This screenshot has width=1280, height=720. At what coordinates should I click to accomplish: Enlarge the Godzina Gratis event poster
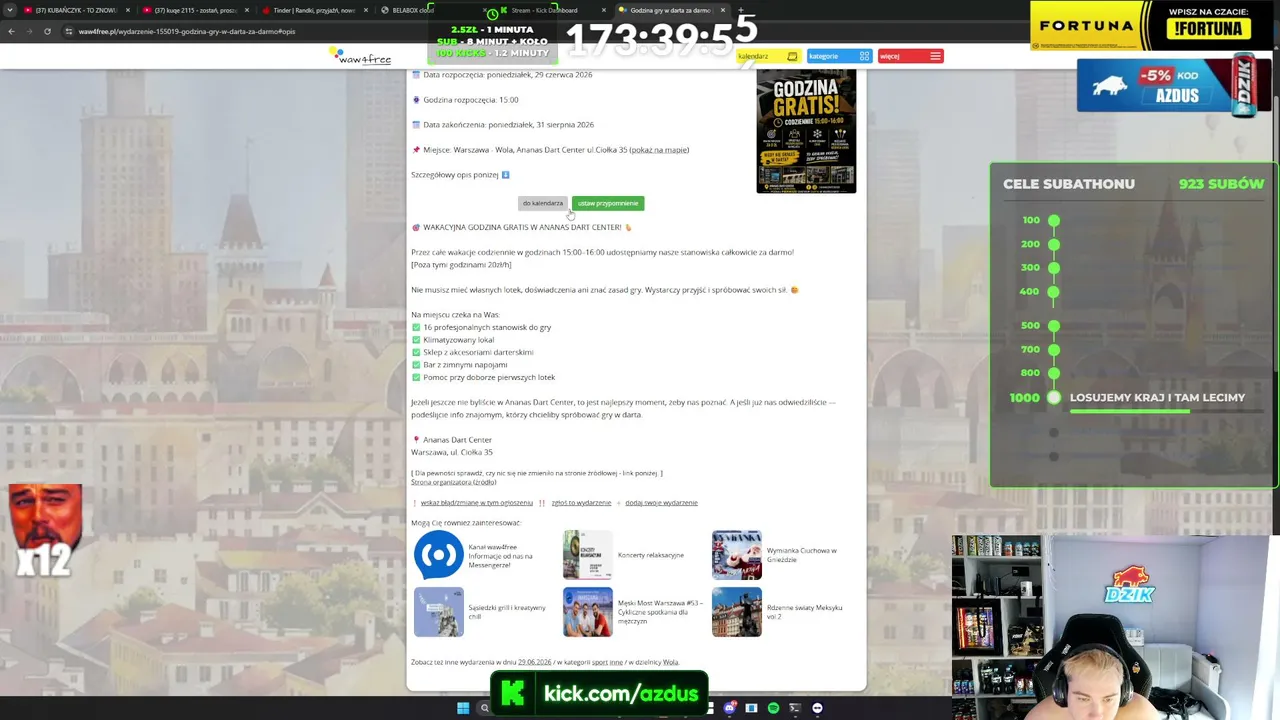806,131
